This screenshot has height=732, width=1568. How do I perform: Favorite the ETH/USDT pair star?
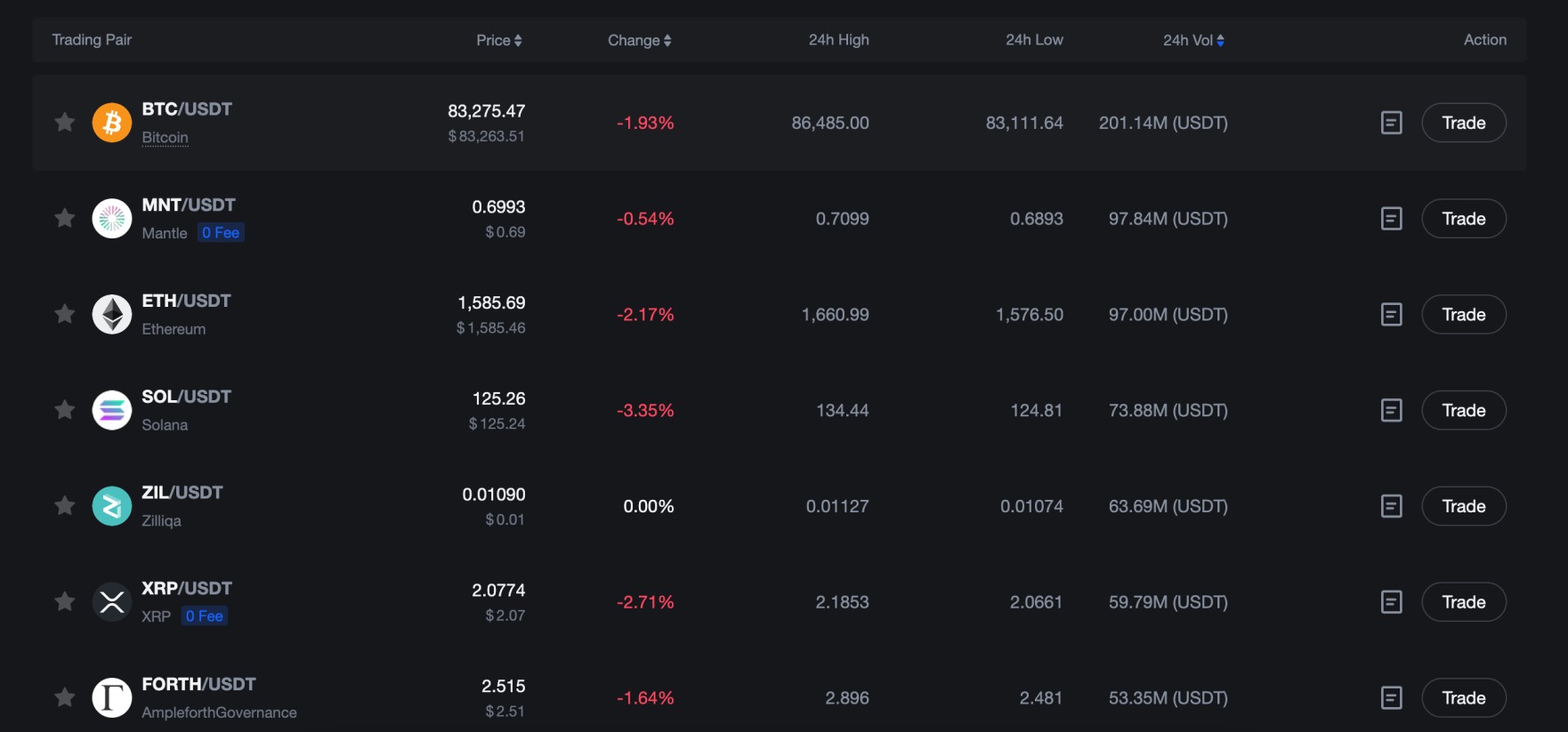[x=64, y=314]
